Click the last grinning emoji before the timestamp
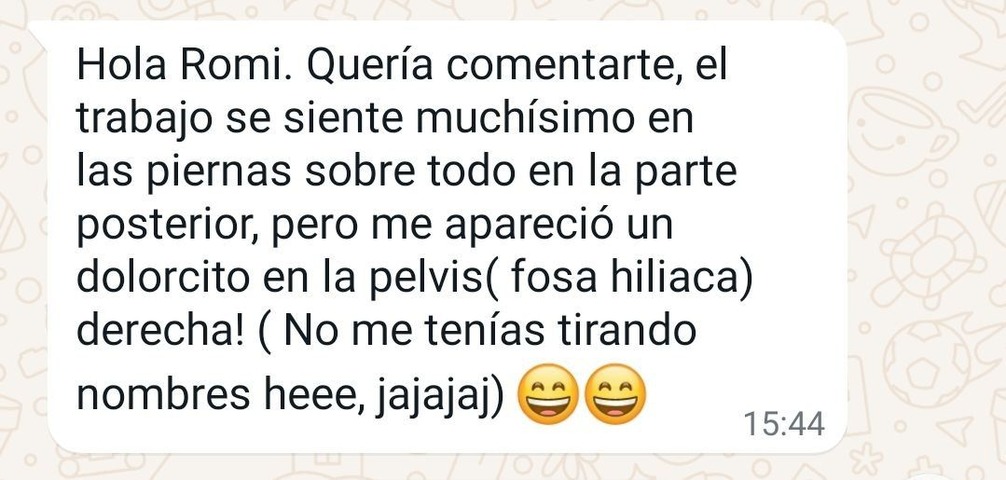 coord(616,393)
